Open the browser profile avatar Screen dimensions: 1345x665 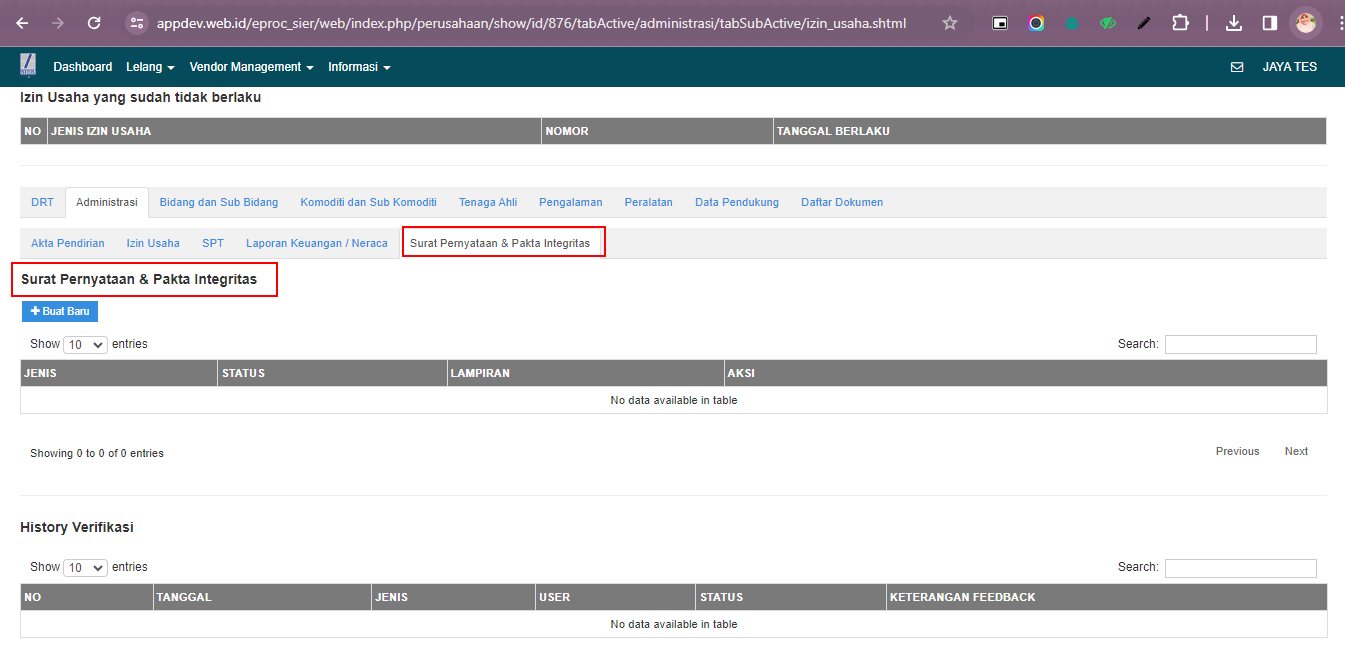pyautogui.click(x=1304, y=22)
